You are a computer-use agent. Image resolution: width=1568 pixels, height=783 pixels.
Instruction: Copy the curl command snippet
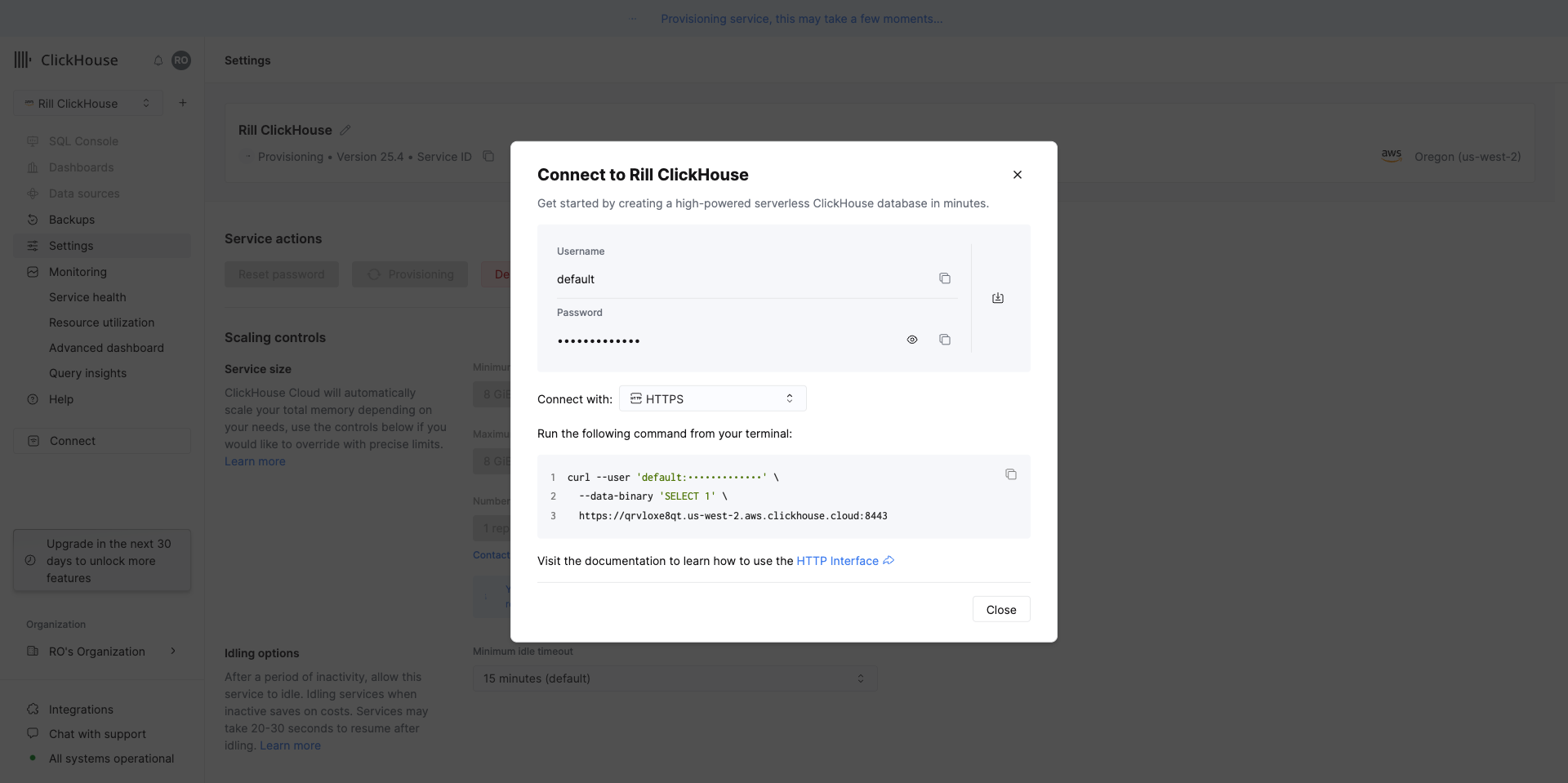1011,474
